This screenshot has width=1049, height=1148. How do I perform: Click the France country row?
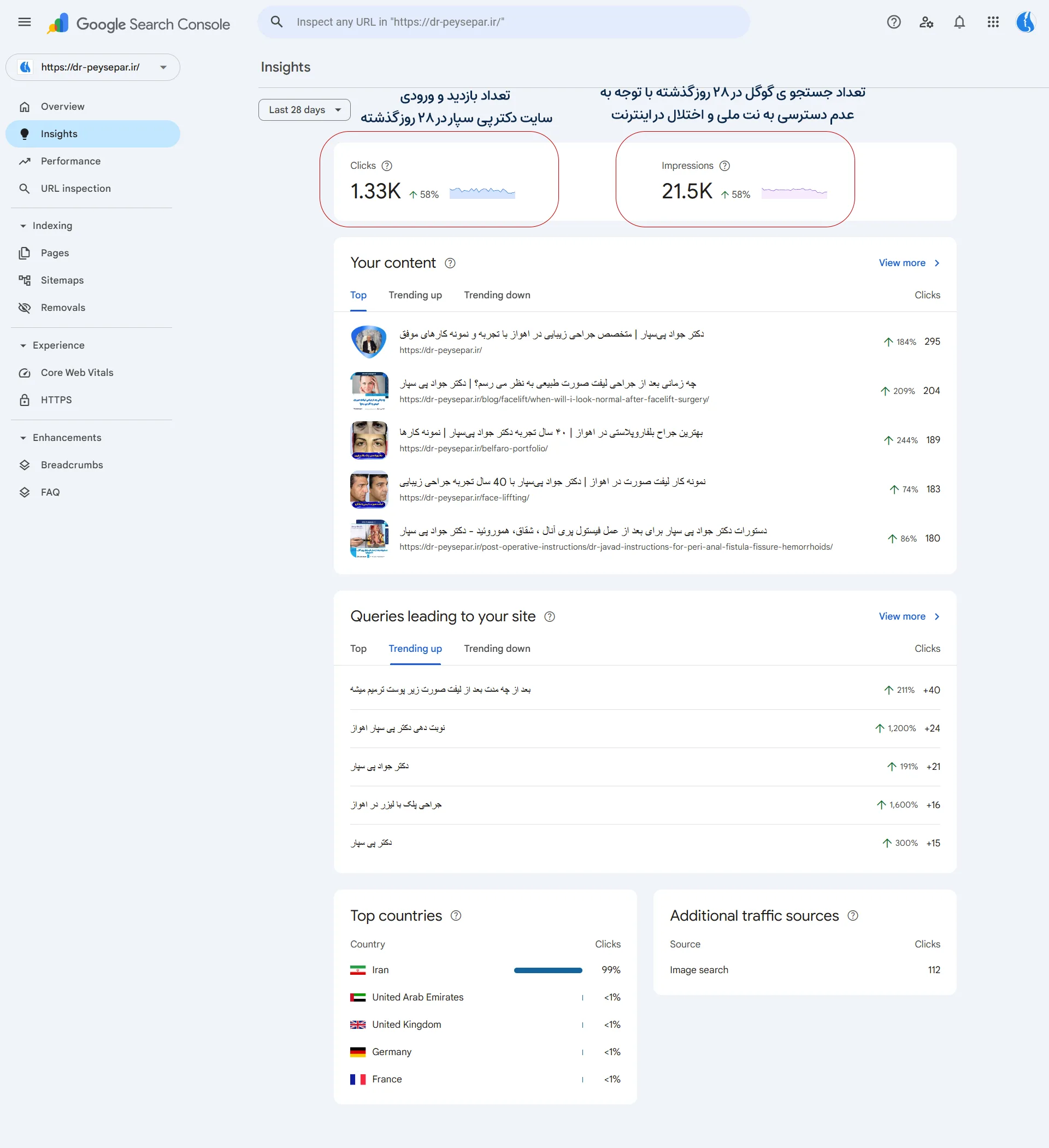point(485,1080)
